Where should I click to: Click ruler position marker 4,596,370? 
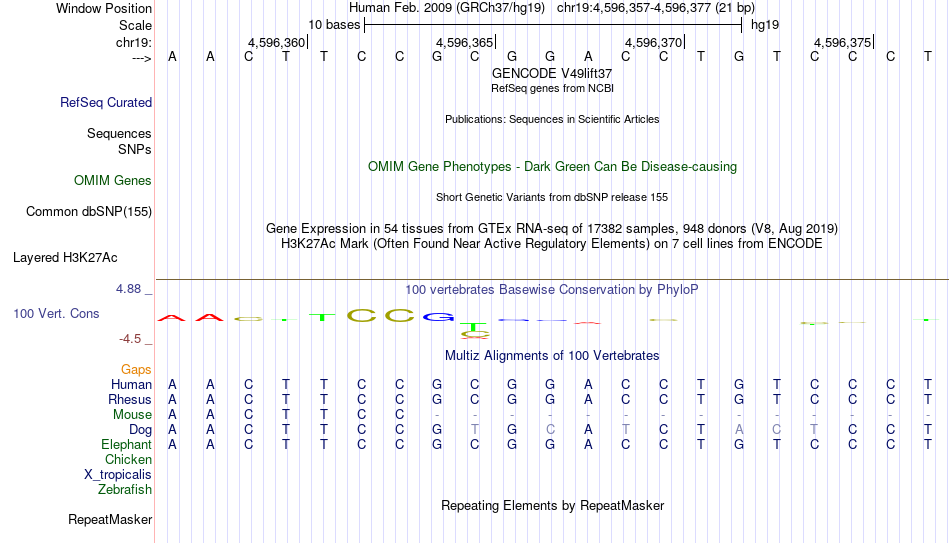point(656,42)
